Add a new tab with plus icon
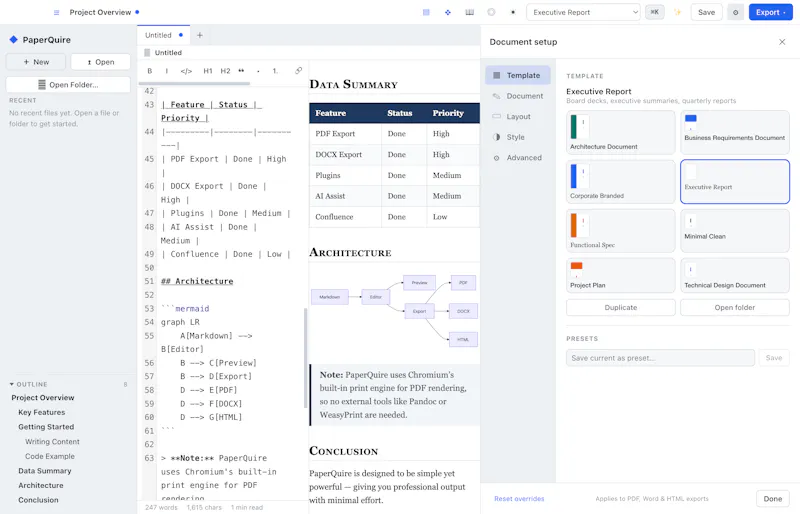The image size is (800, 514). (200, 35)
